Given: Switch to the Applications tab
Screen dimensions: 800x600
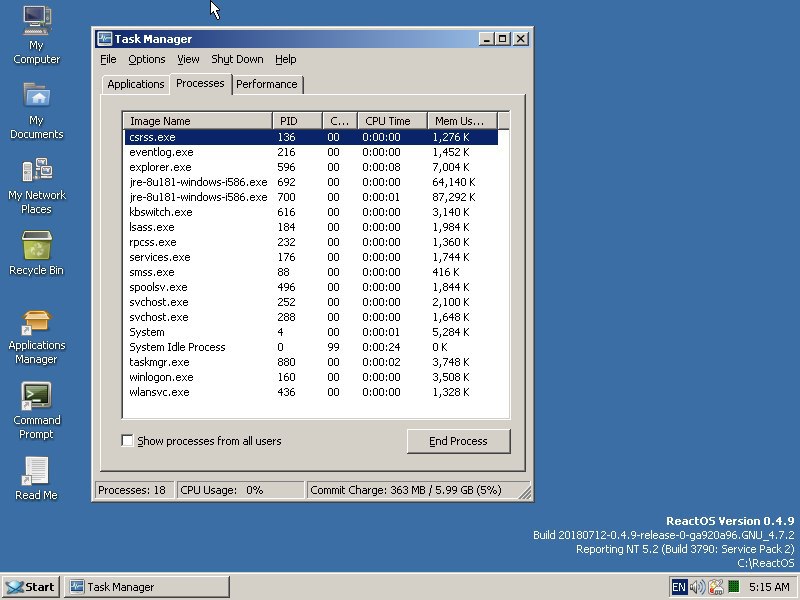Looking at the screenshot, I should click(135, 84).
